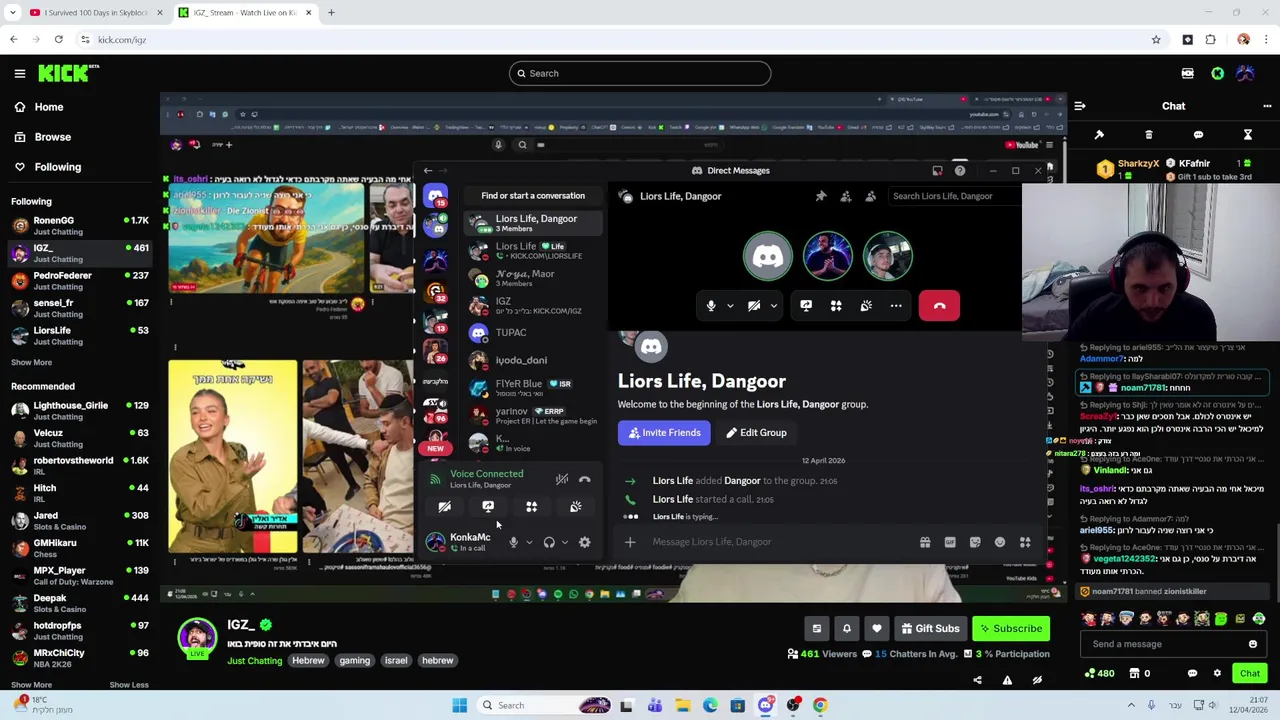The width and height of the screenshot is (1280, 720).
Task: Open RonenGG channel in Following list
Action: pyautogui.click(x=80, y=226)
